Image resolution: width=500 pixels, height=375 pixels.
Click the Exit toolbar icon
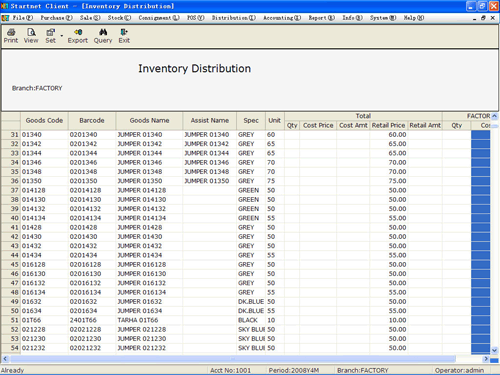(x=124, y=36)
